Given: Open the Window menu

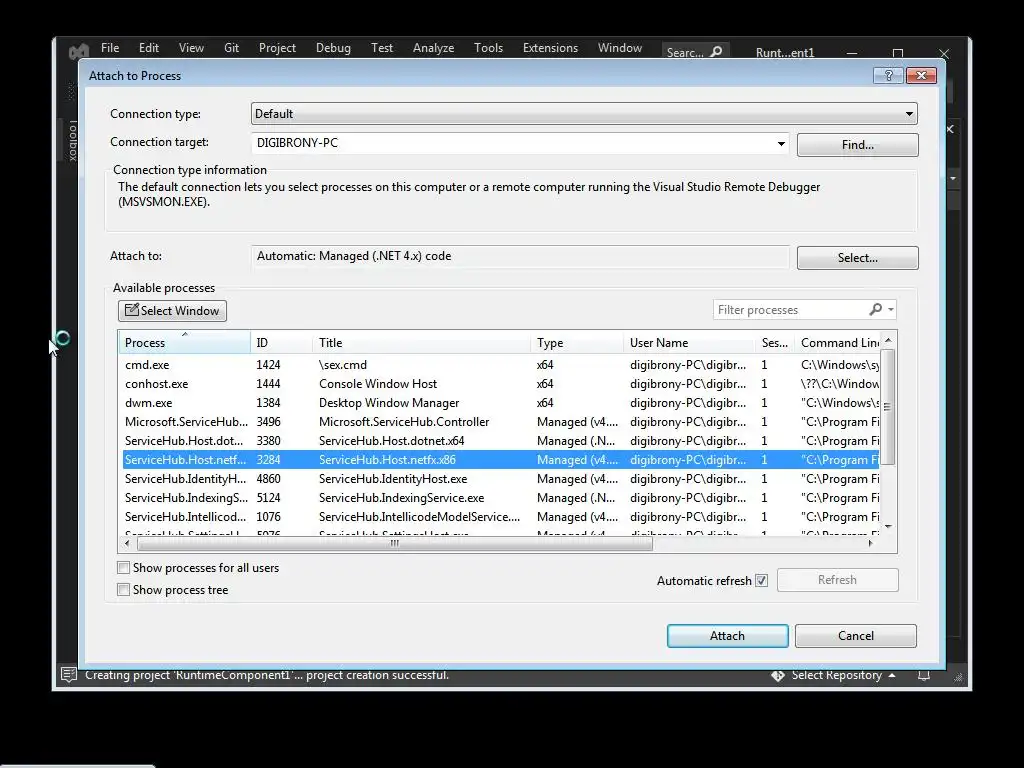Looking at the screenshot, I should (620, 48).
